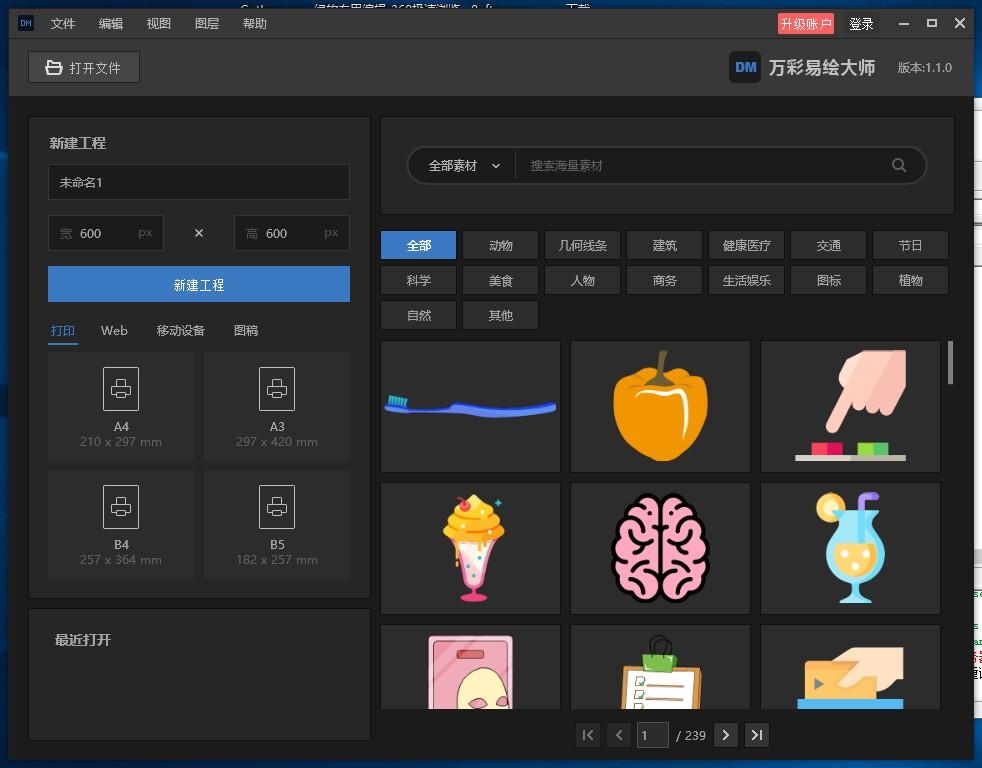Open the toothbrush material thumbnail
The width and height of the screenshot is (982, 768).
pos(470,407)
